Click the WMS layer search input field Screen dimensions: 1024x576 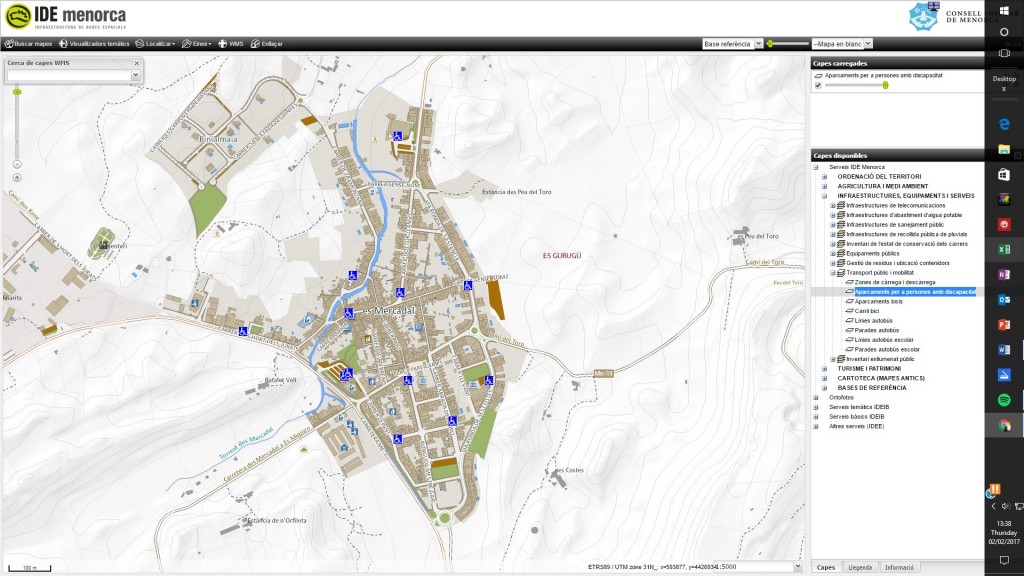pos(69,75)
